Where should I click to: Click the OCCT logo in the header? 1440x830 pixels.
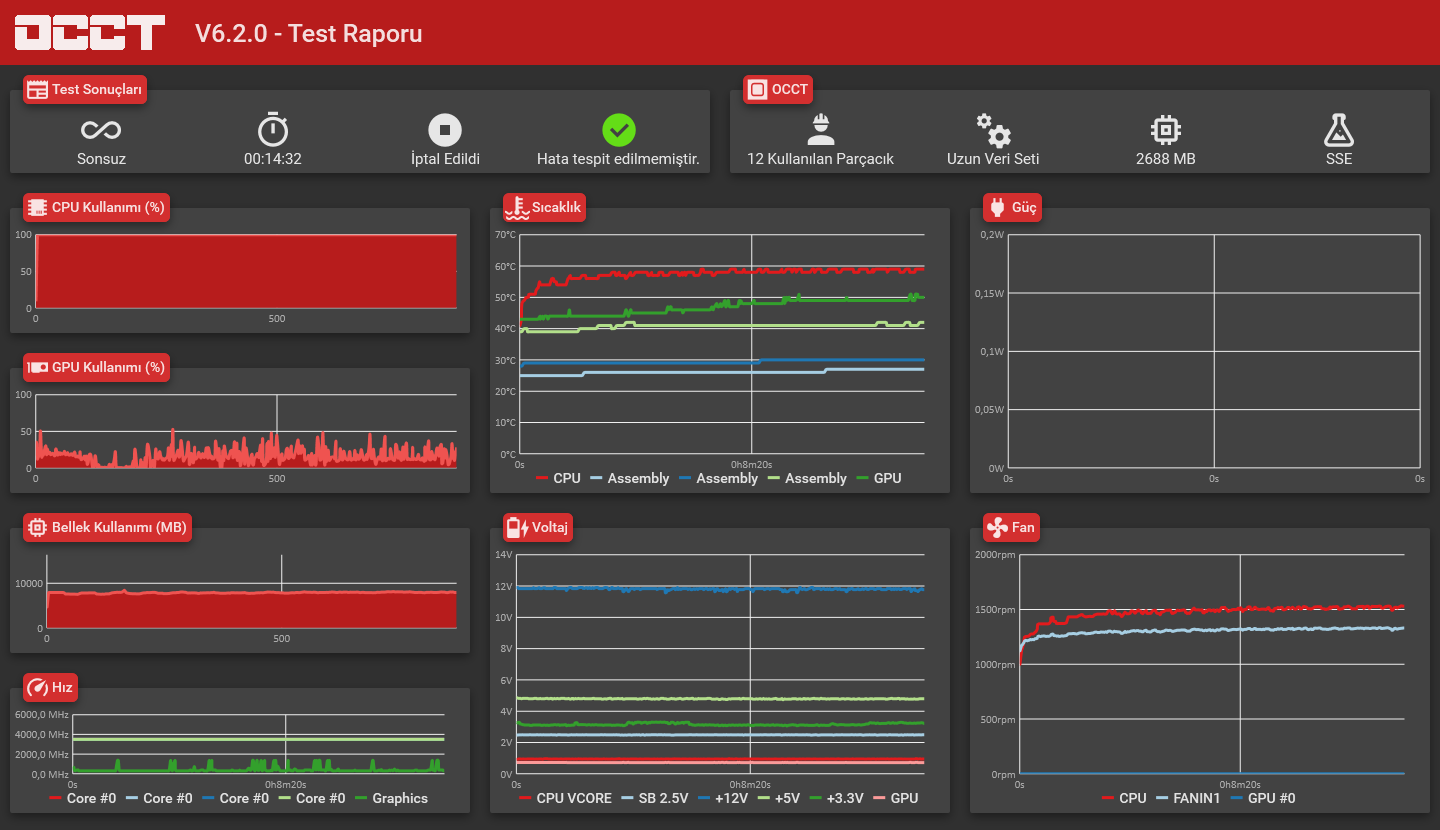click(90, 32)
